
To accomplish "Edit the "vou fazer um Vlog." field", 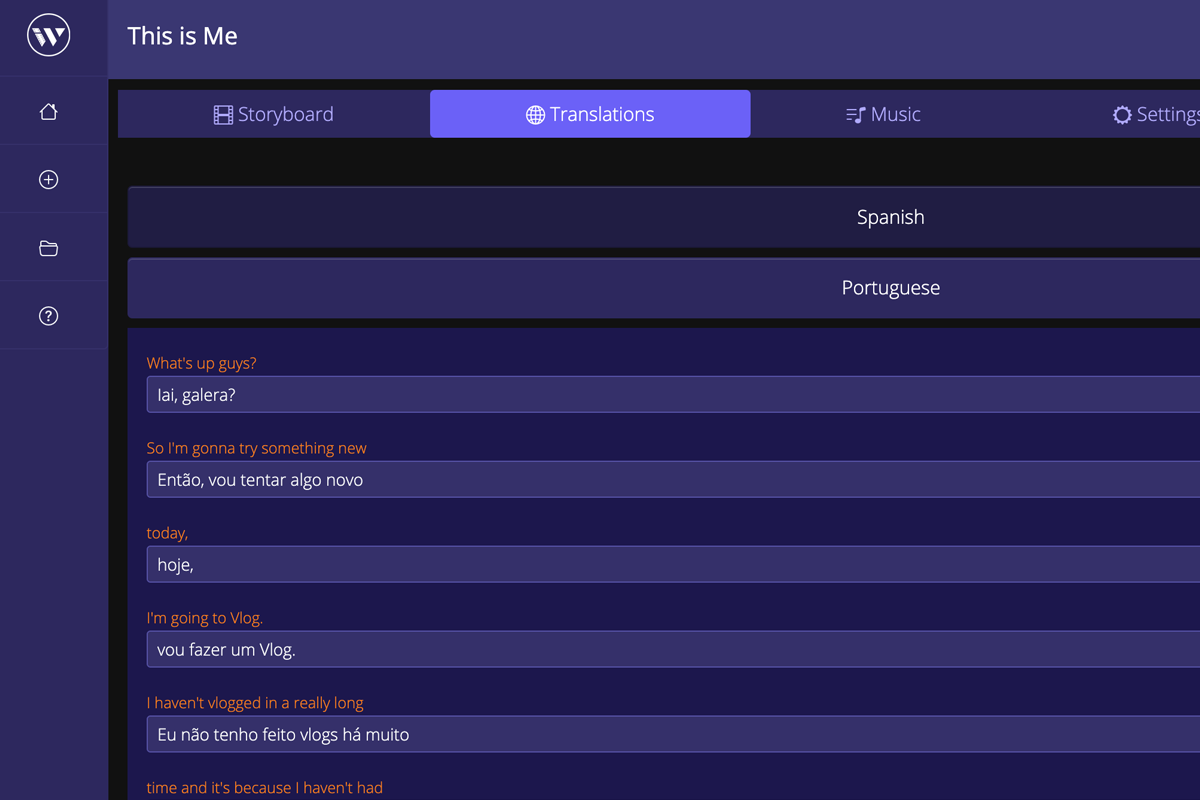I will coord(670,650).
